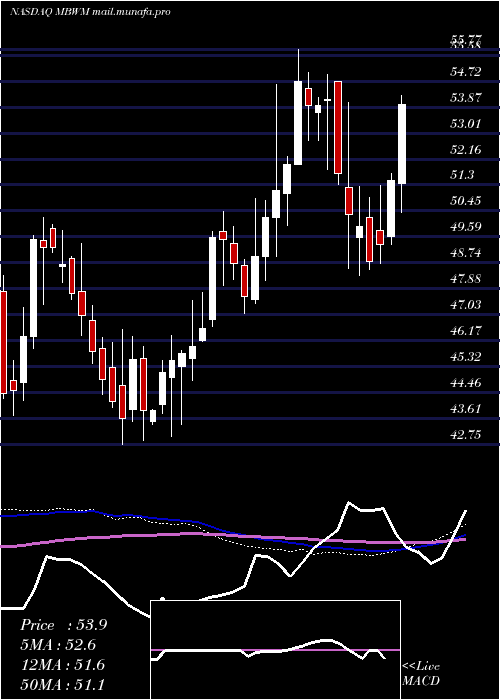500x700 pixels.
Task: Click the 52.16 price axis label
Action: pos(466,149)
